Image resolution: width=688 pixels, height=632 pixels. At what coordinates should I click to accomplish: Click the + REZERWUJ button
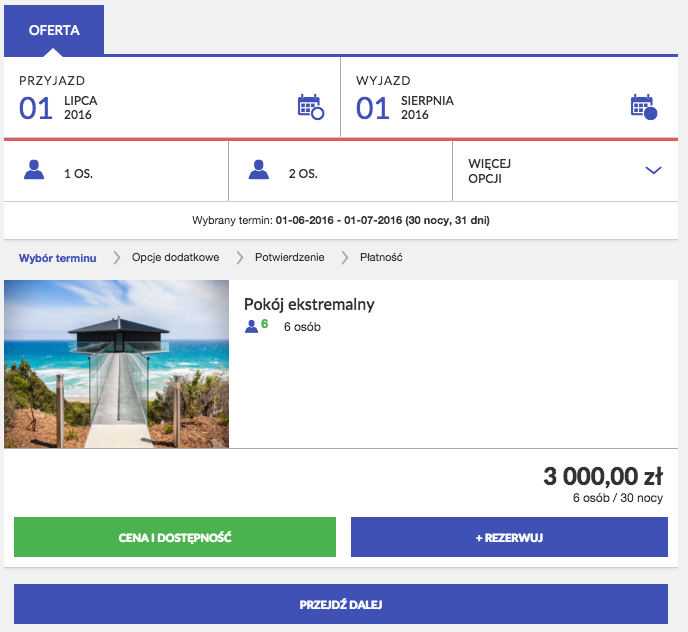(x=509, y=537)
